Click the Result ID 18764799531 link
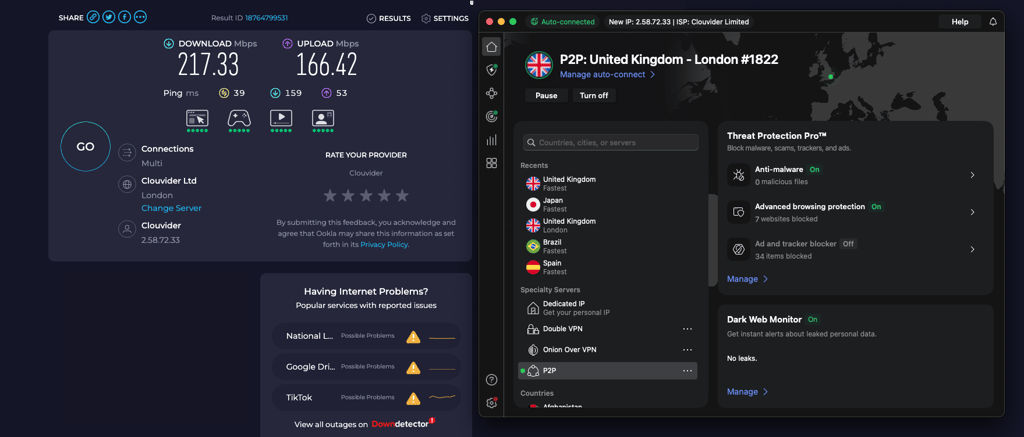 (x=266, y=18)
